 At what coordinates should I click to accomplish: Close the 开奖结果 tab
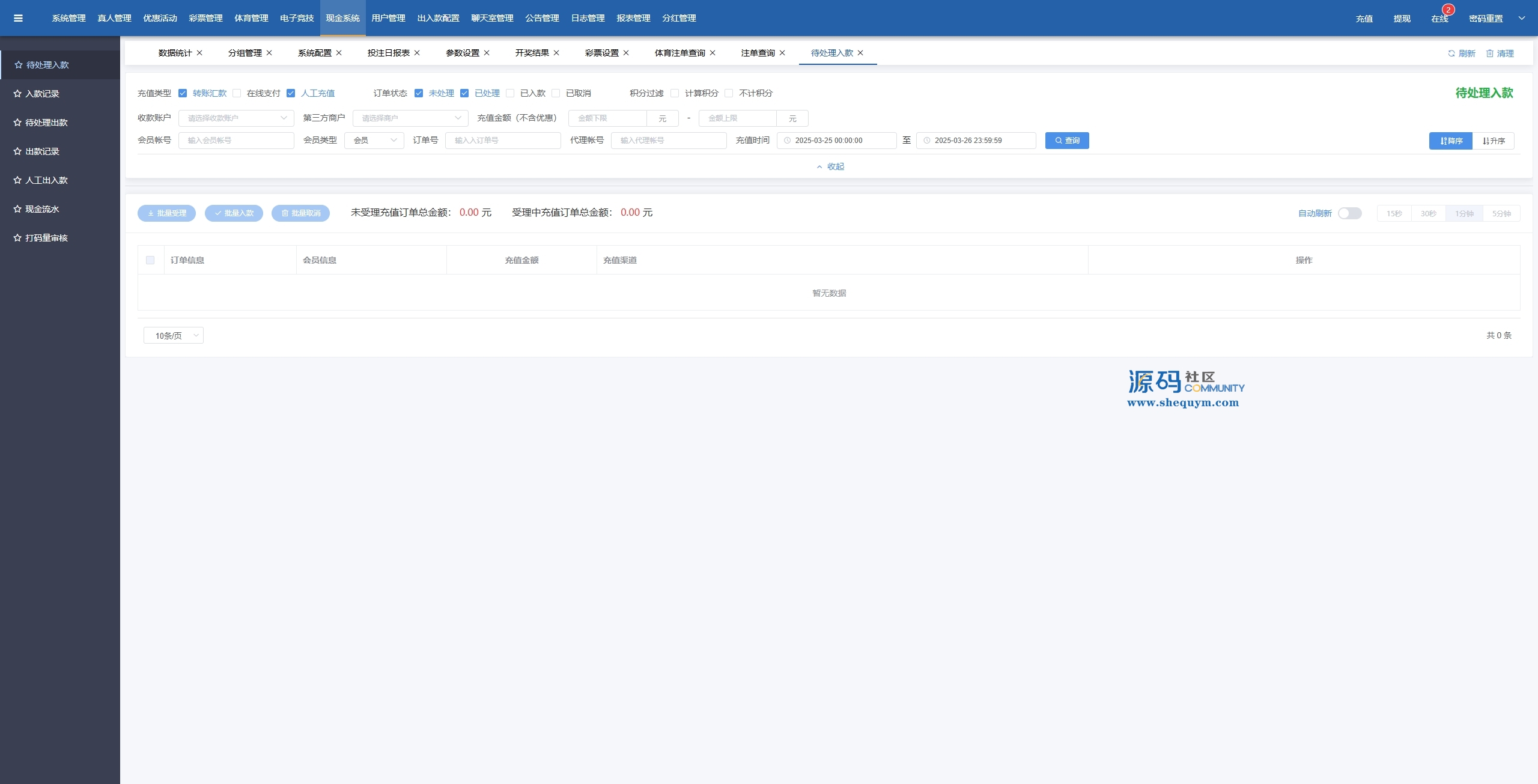click(556, 53)
